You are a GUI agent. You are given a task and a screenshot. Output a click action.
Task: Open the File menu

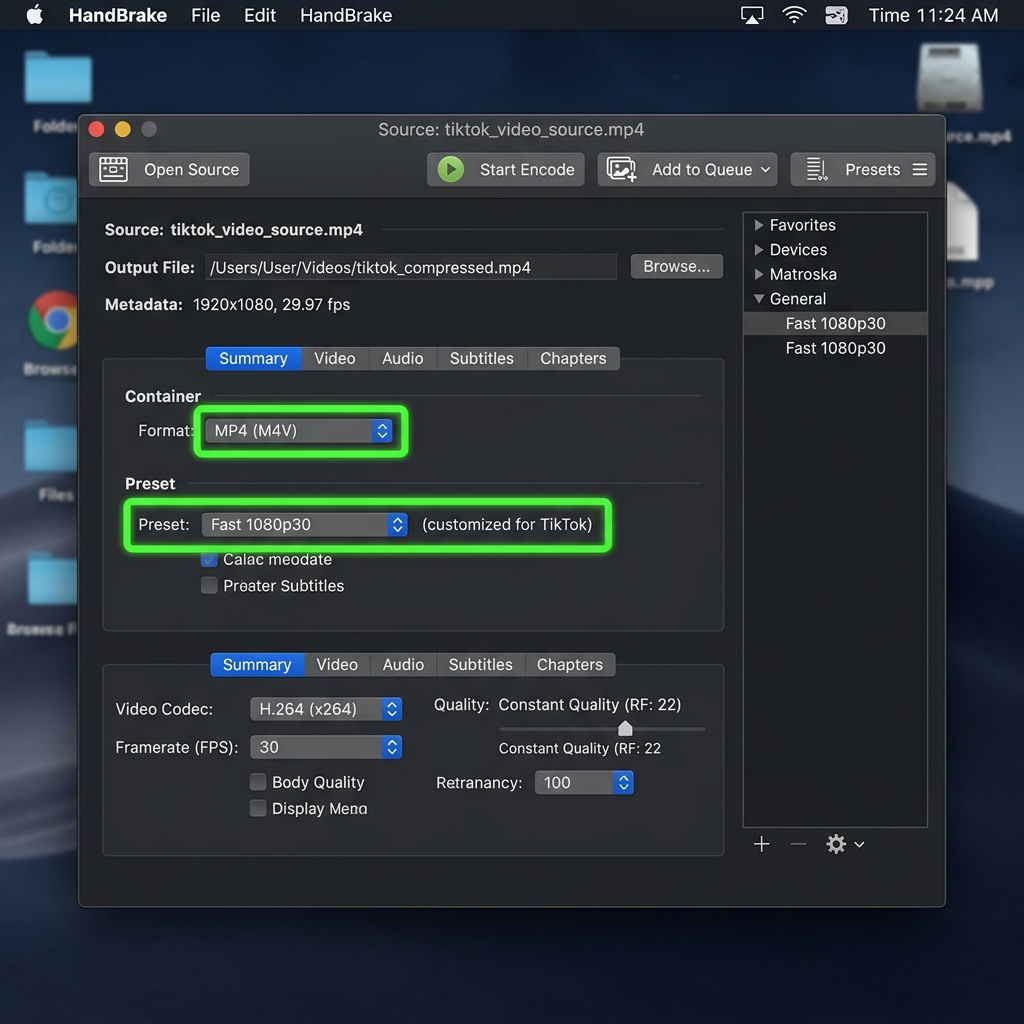[205, 15]
